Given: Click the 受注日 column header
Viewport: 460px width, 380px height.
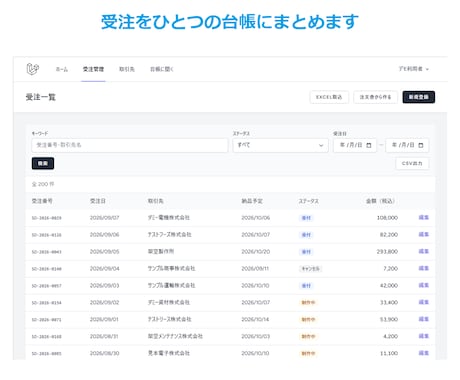Looking at the screenshot, I should pyautogui.click(x=98, y=201).
